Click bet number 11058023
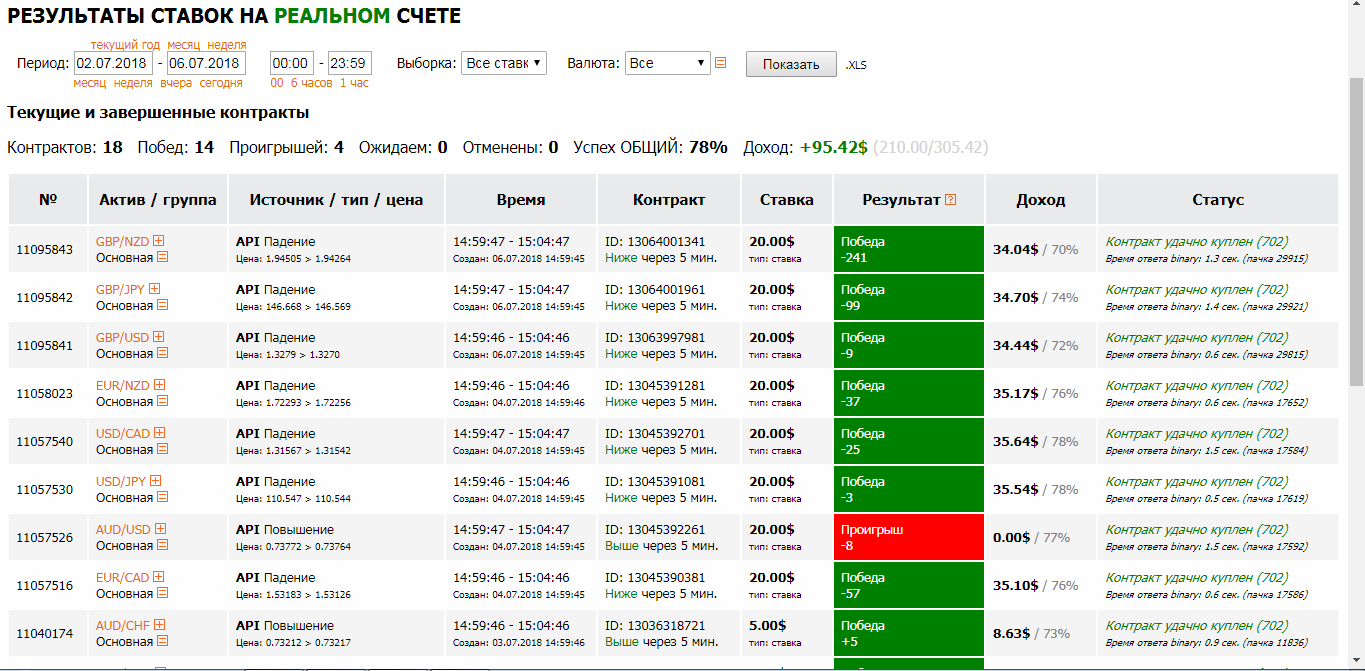Viewport: 1365px width, 671px height. (x=44, y=393)
